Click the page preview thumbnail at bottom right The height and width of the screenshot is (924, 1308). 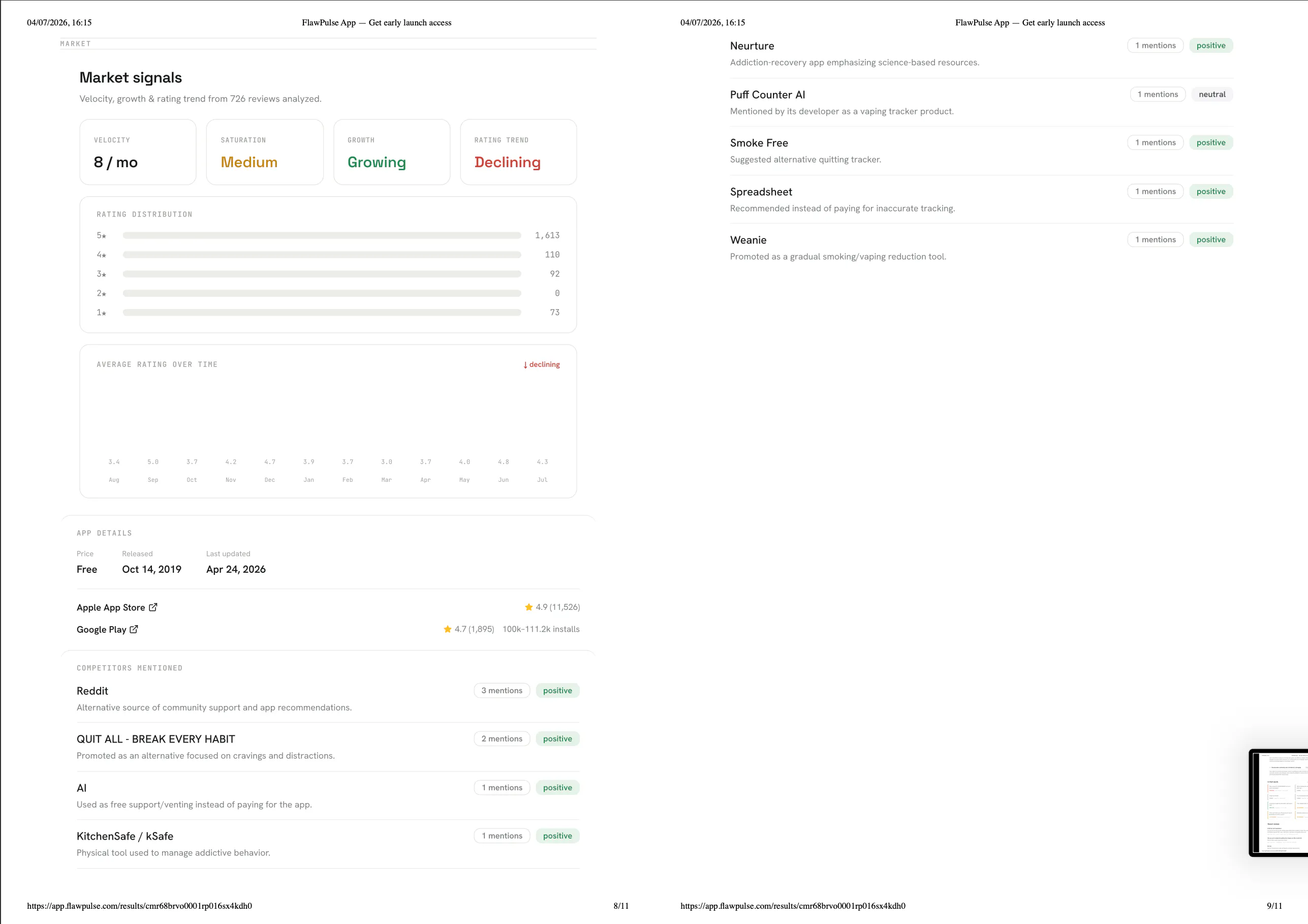coord(1279,803)
